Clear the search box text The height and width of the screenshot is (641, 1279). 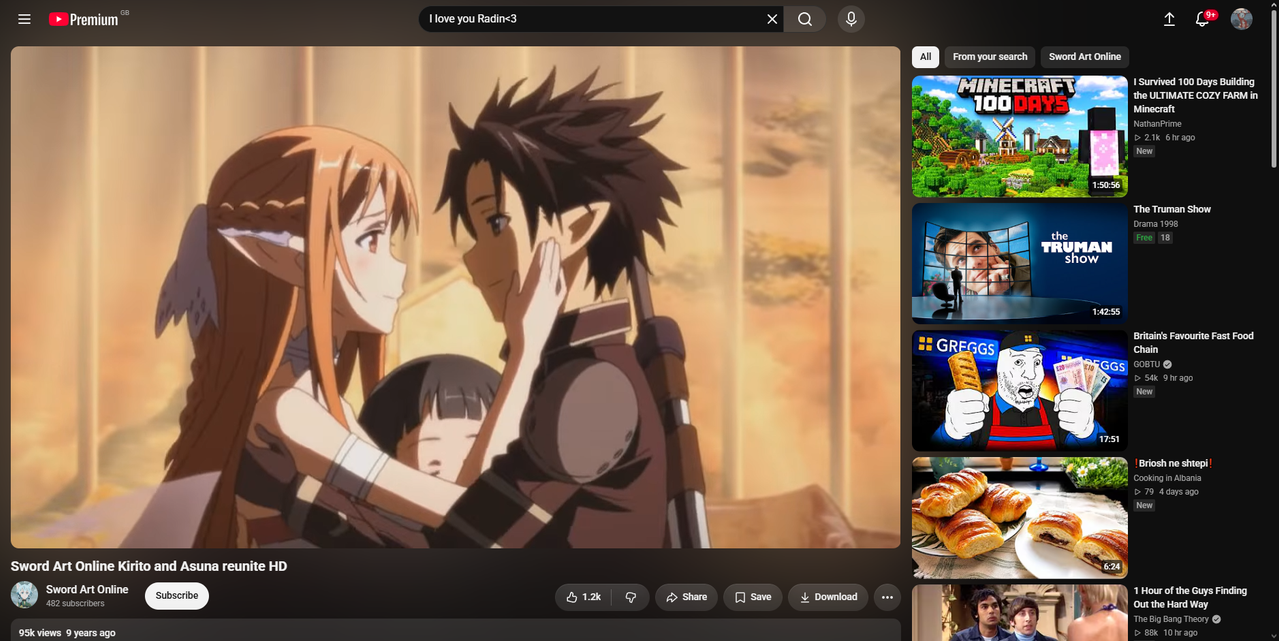click(x=772, y=19)
